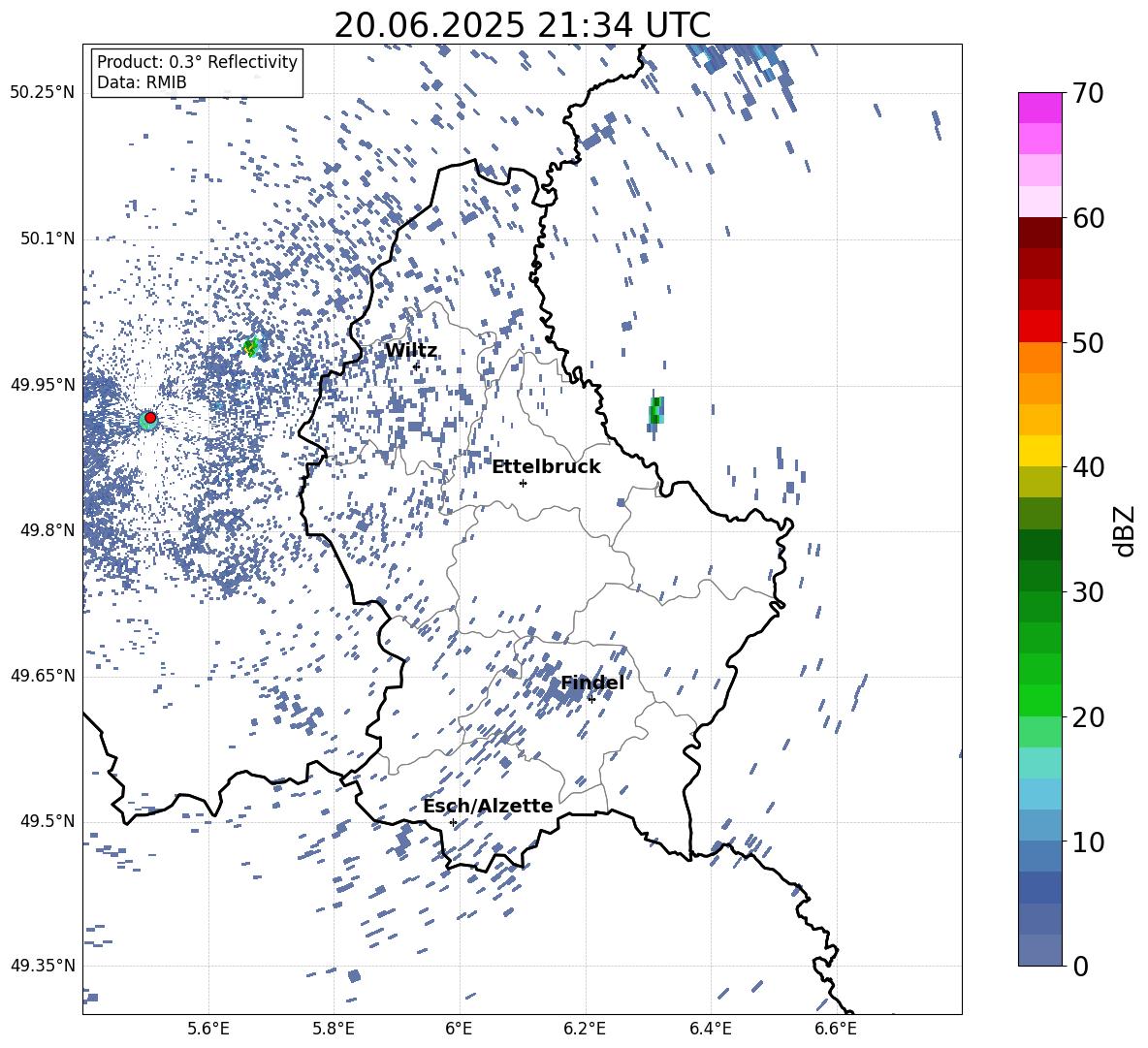Click the 6.6°E longitude label
1148x1048 pixels.
click(836, 1029)
